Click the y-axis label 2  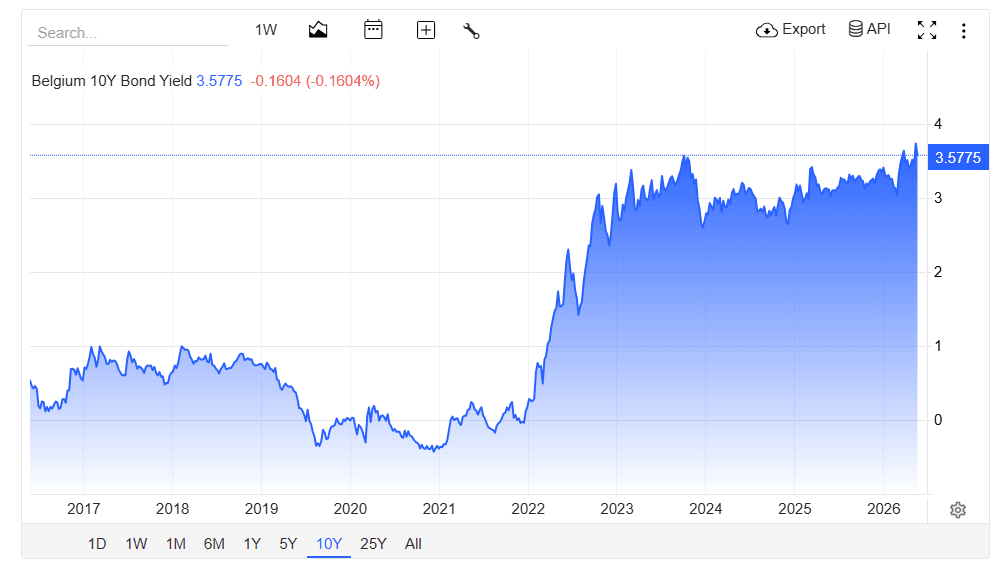tap(938, 272)
